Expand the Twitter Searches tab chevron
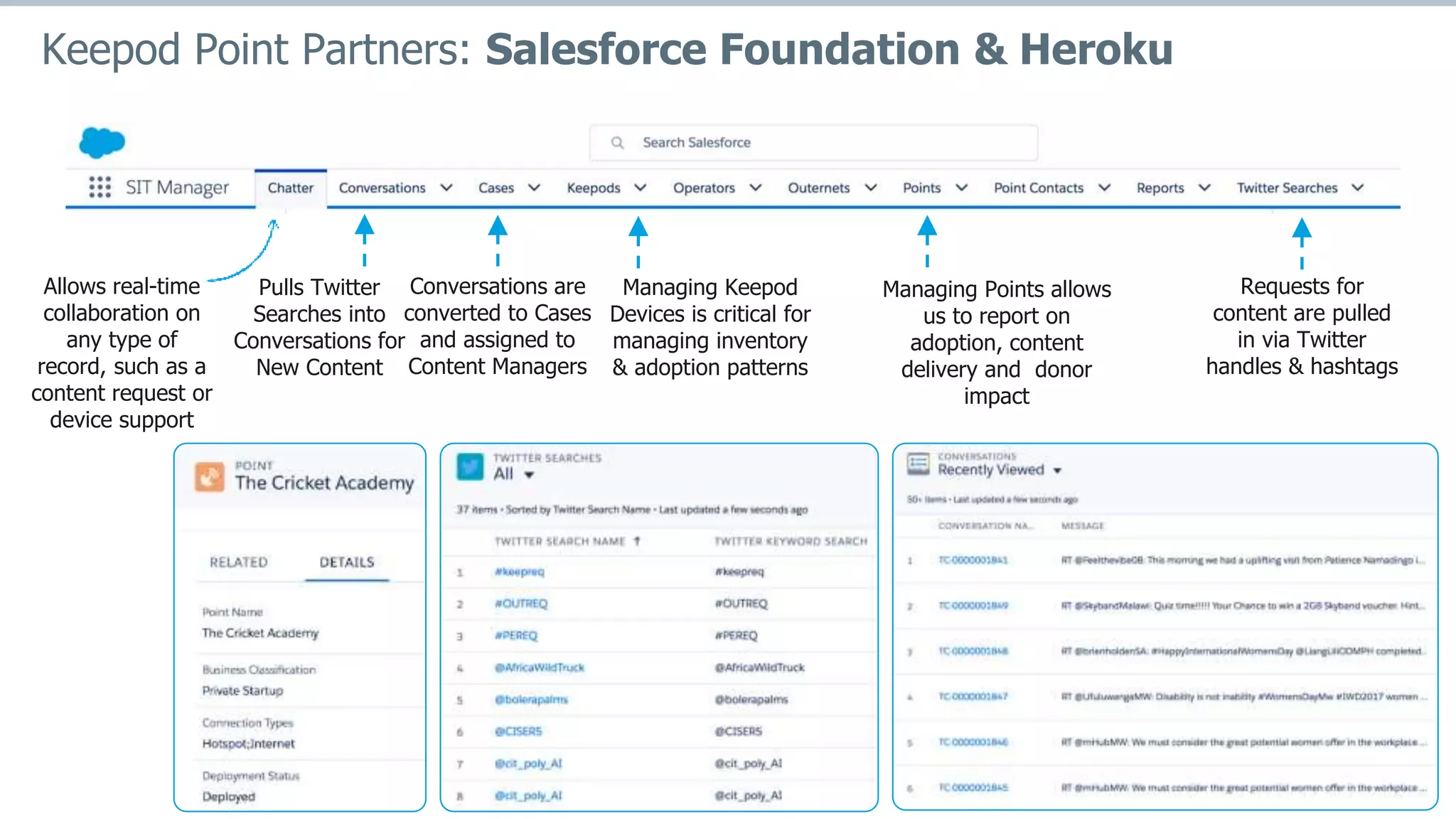This screenshot has height=819, width=1456. click(x=1357, y=188)
